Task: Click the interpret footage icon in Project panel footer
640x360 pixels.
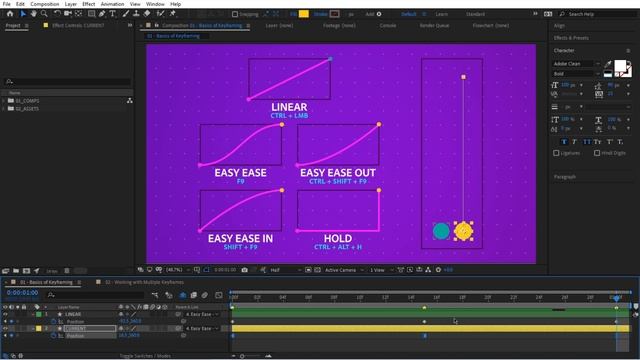Action: click(x=5, y=271)
